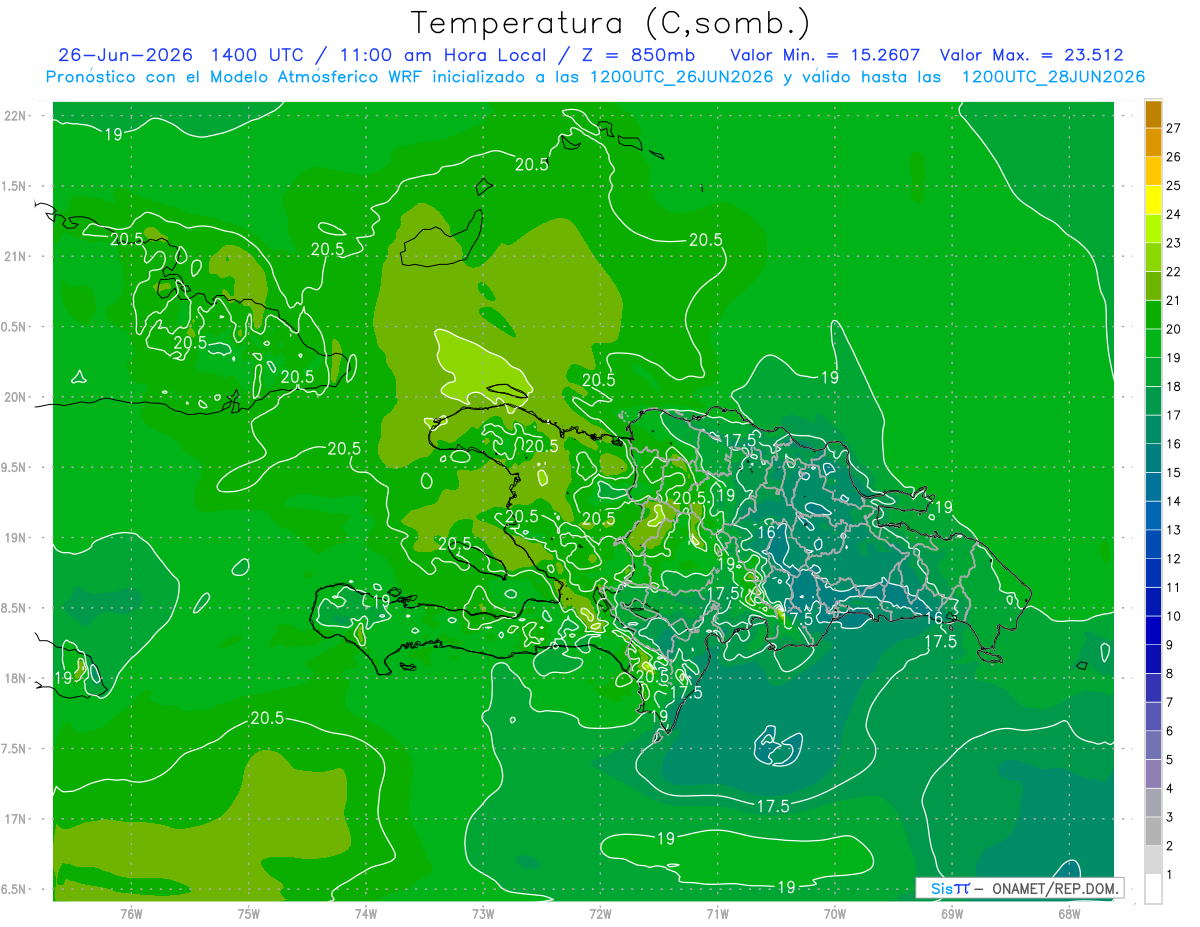Click the '68W' longitude axis label
The height and width of the screenshot is (927, 1200).
[1069, 913]
